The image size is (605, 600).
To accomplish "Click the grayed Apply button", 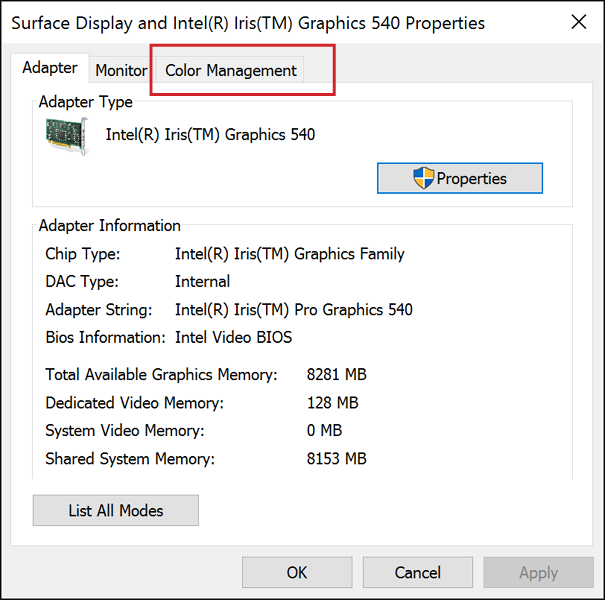I will tap(538, 572).
